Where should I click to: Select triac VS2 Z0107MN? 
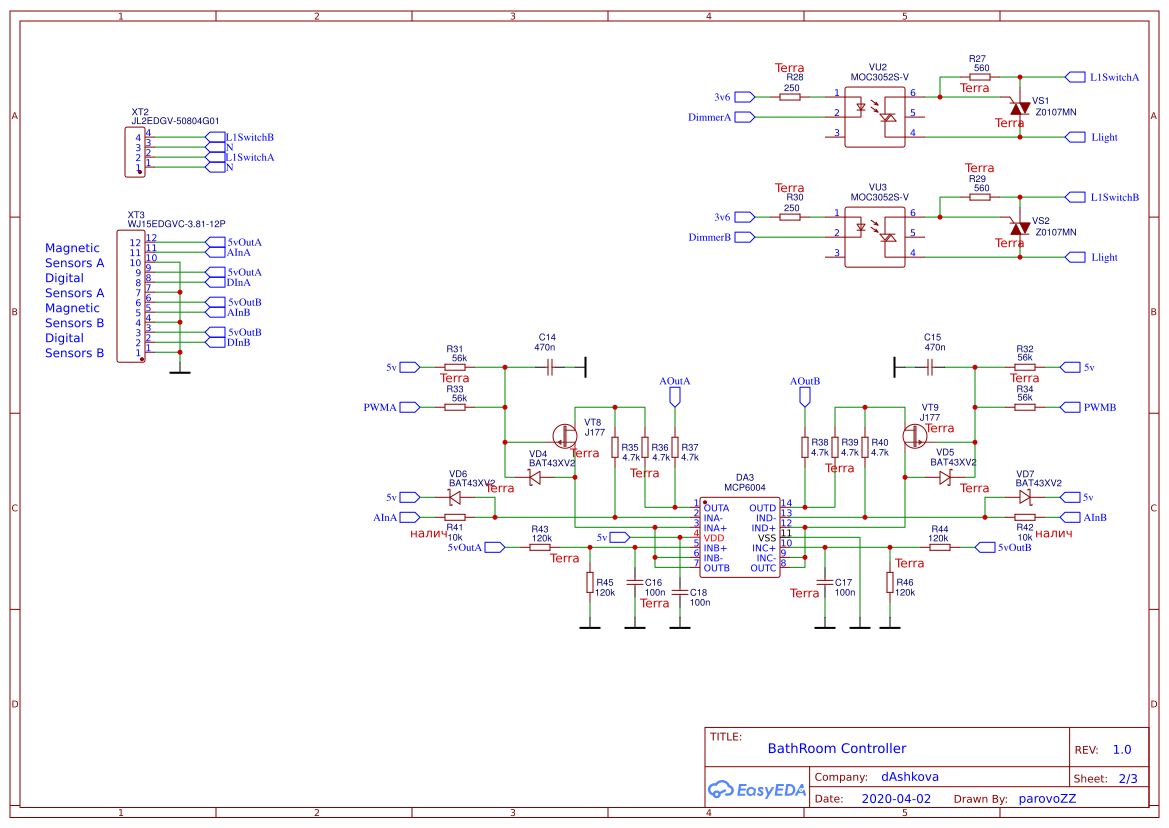1019,230
